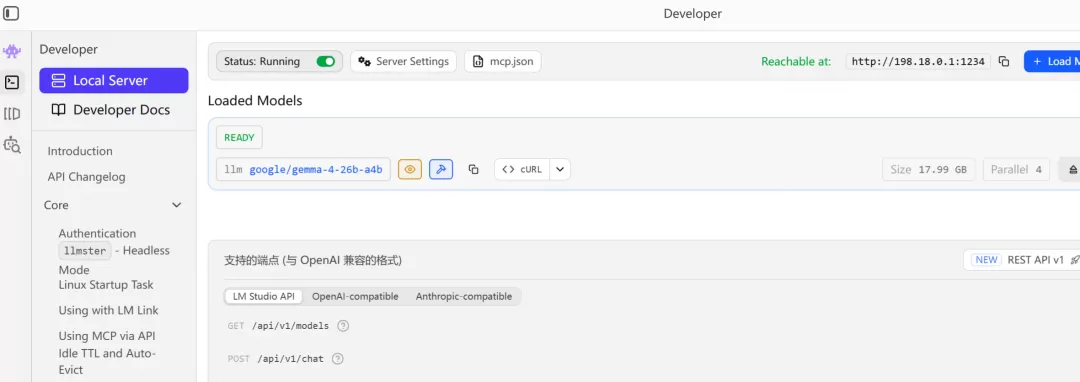1080x382 pixels.
Task: Open the Introduction docs page
Action: pyautogui.click(x=80, y=151)
